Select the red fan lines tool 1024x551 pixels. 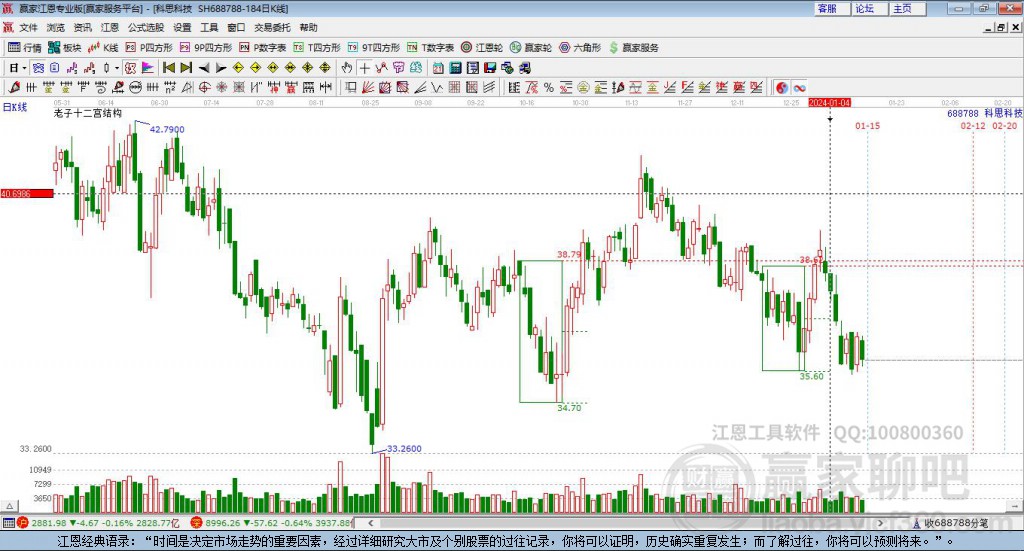[x=368, y=87]
